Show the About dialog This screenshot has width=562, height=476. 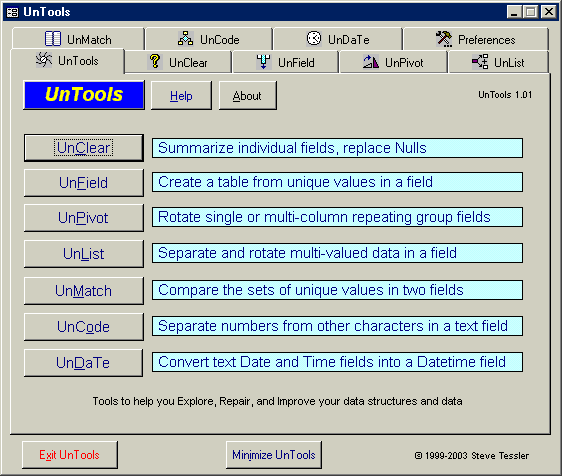248,95
